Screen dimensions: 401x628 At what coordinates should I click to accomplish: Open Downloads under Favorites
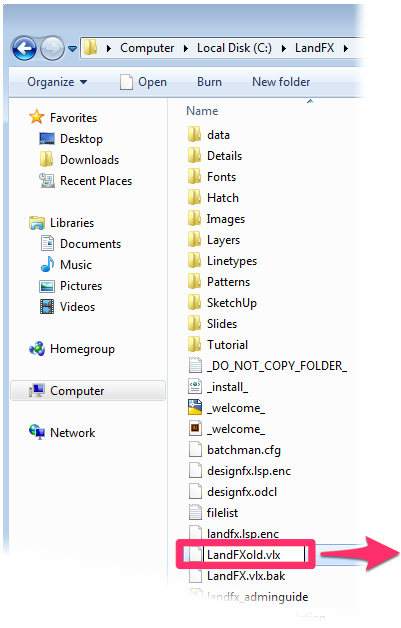point(89,160)
